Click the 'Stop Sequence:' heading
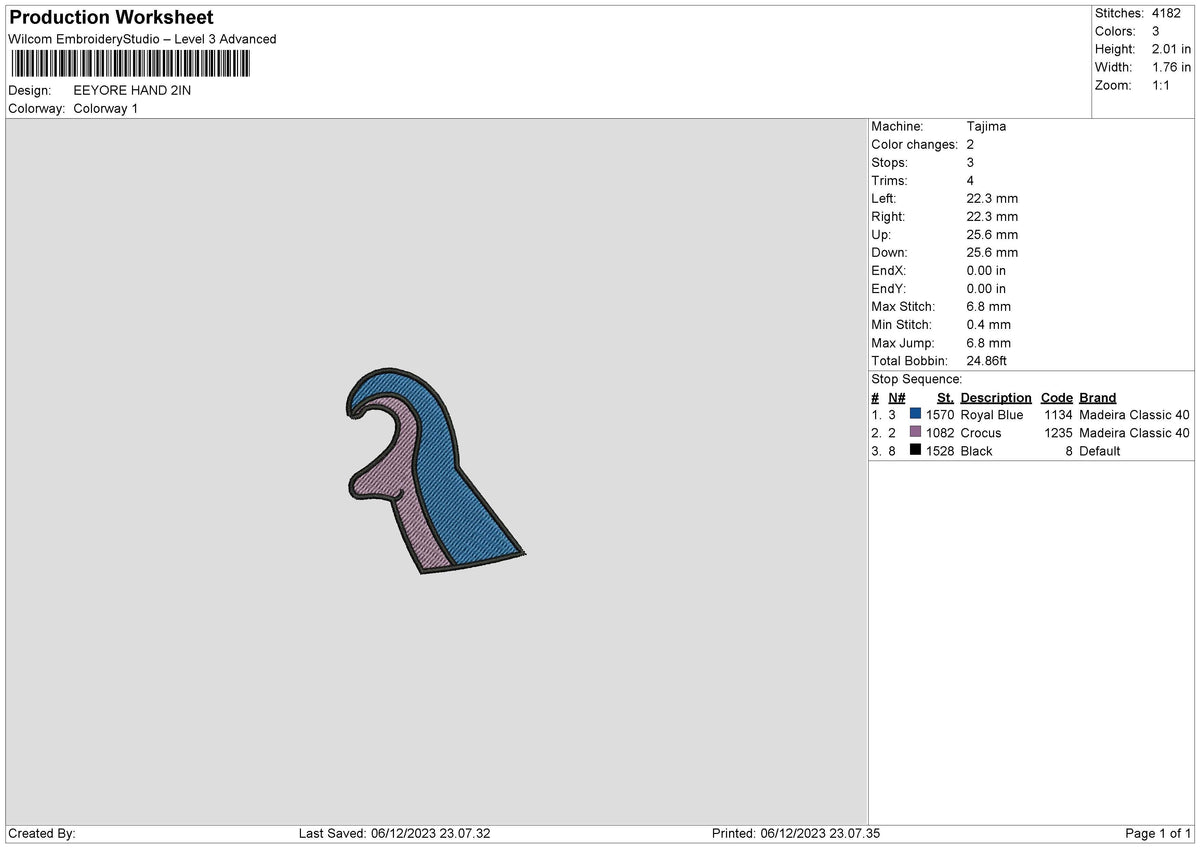 click(916, 379)
